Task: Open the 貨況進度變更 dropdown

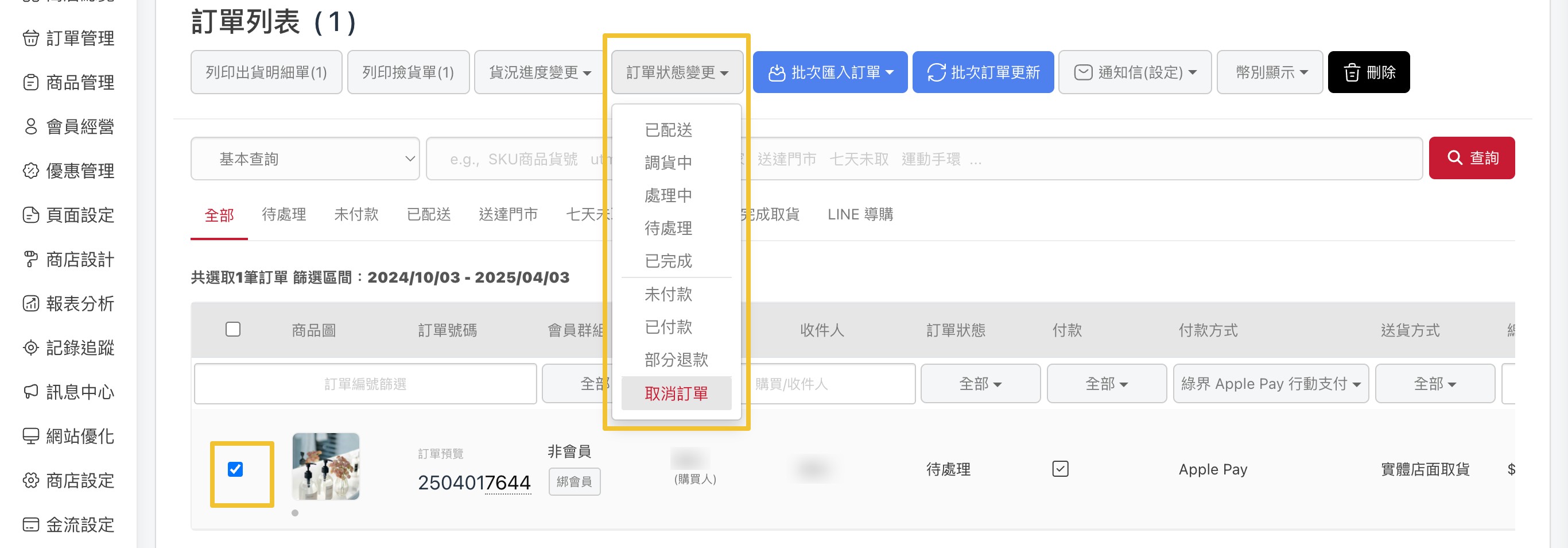Action: 540,72
